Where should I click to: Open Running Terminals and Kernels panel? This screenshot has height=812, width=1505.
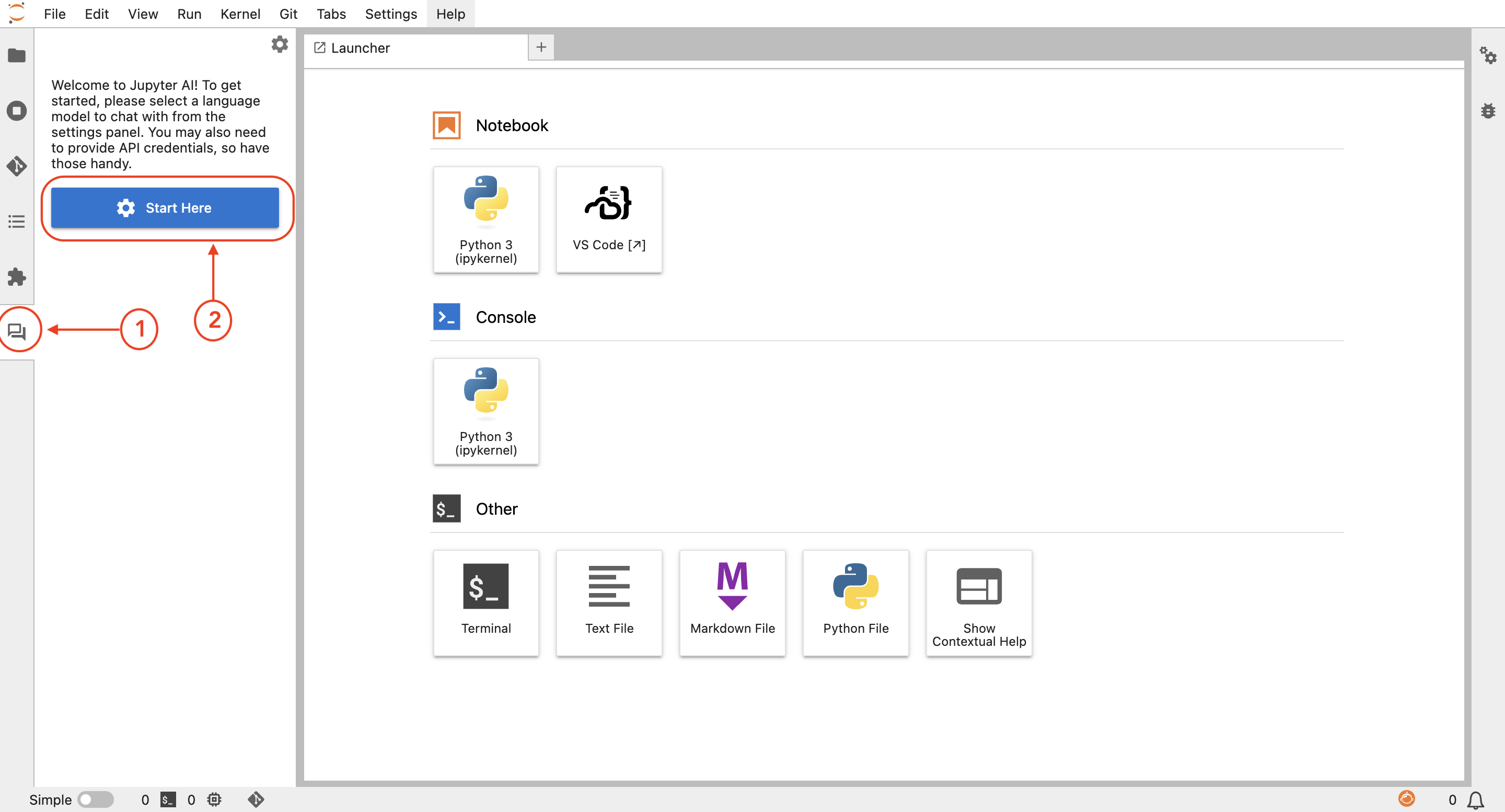16,111
